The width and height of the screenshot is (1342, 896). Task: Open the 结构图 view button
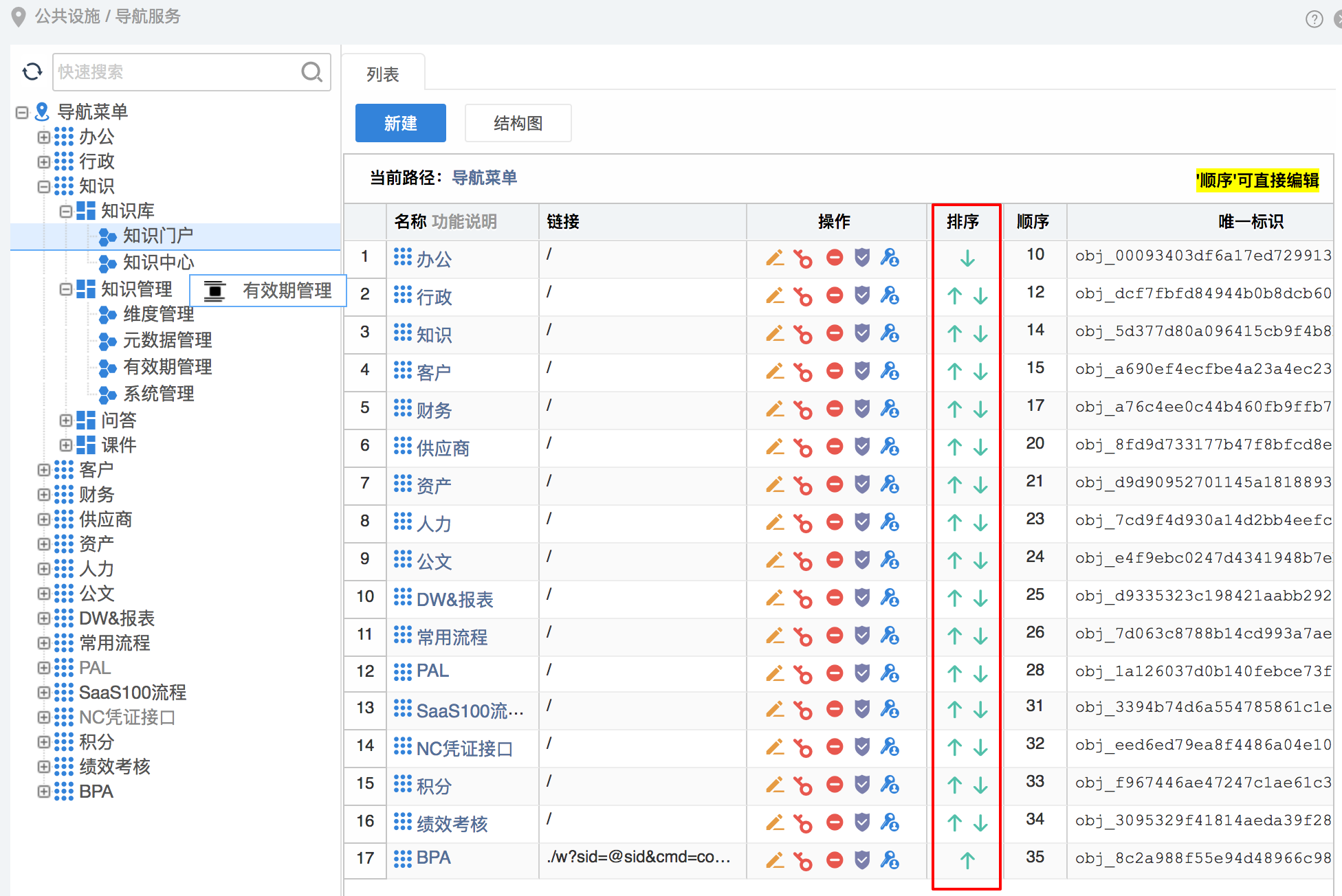coord(518,123)
